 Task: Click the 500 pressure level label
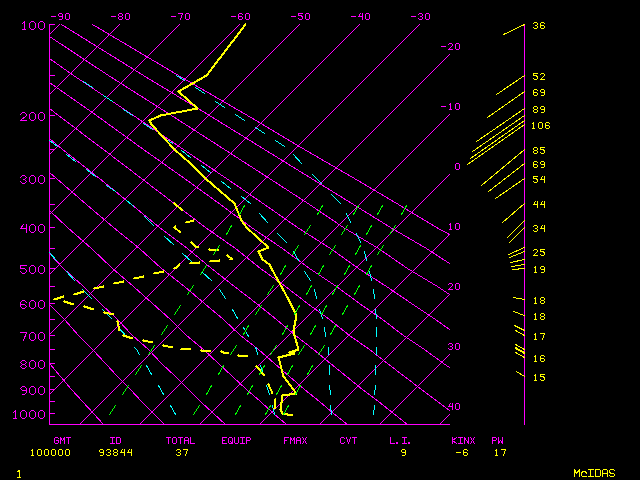(x=33, y=270)
